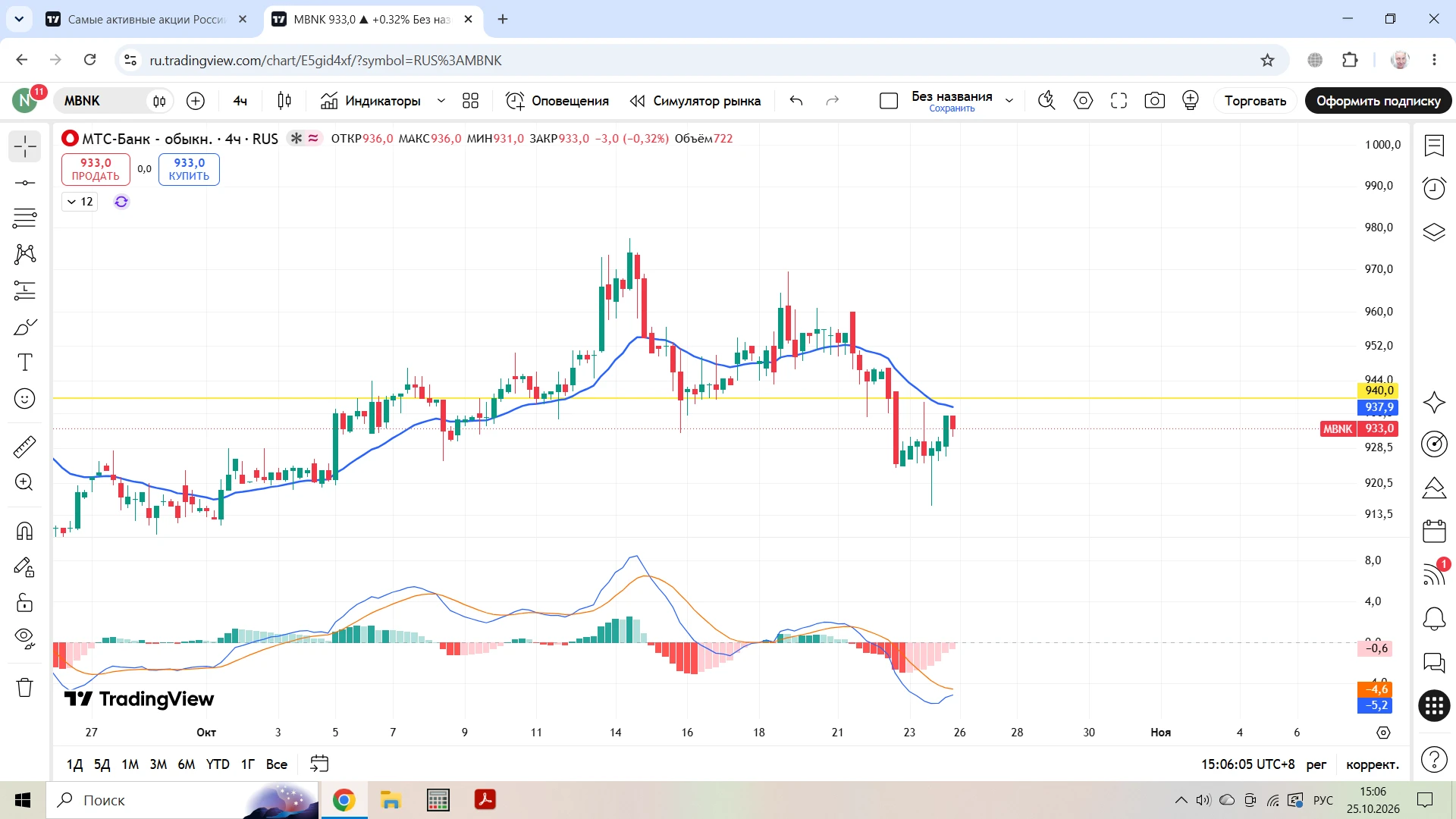Select the 1М date range
This screenshot has width=1456, height=819.
coord(130,764)
